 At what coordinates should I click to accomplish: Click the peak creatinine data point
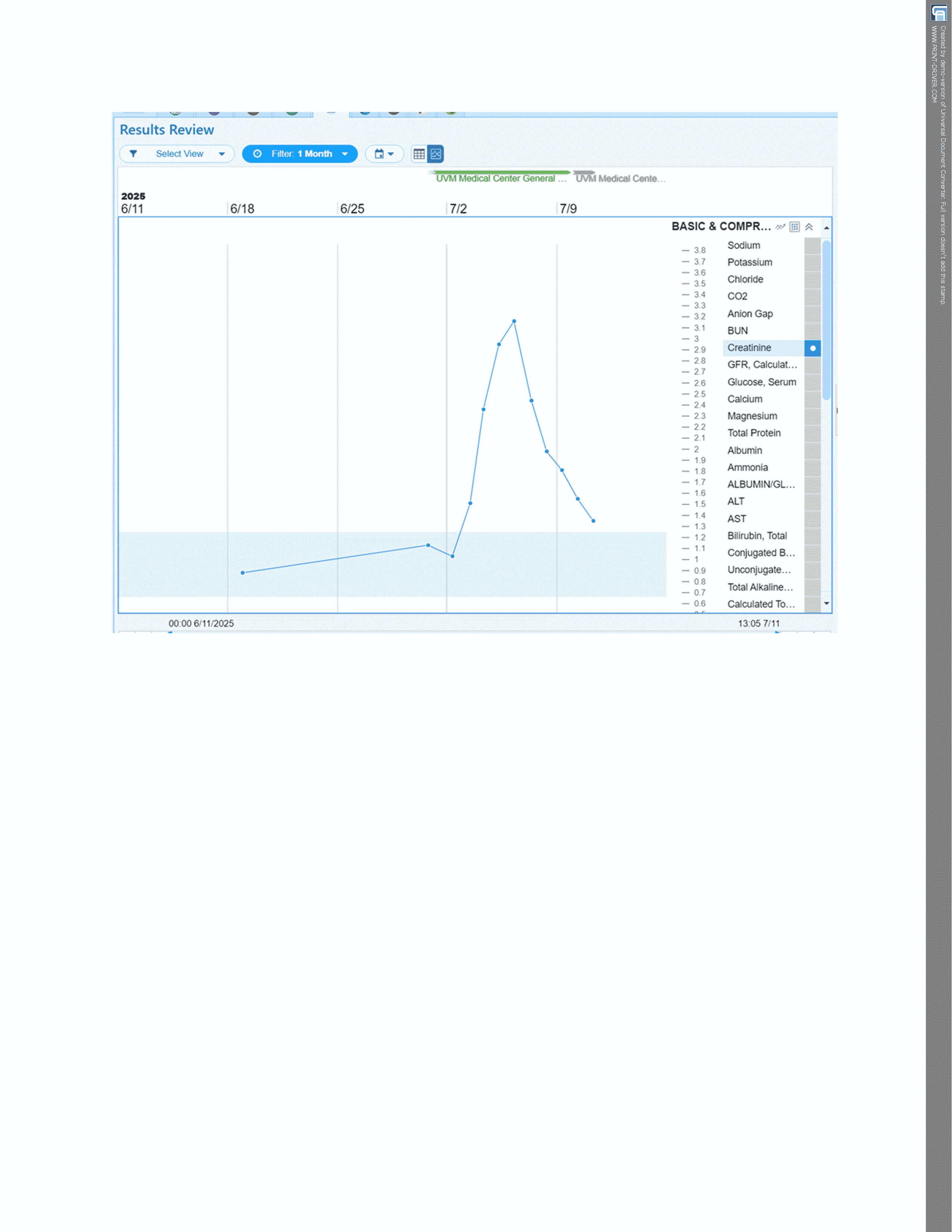pyautogui.click(x=514, y=321)
